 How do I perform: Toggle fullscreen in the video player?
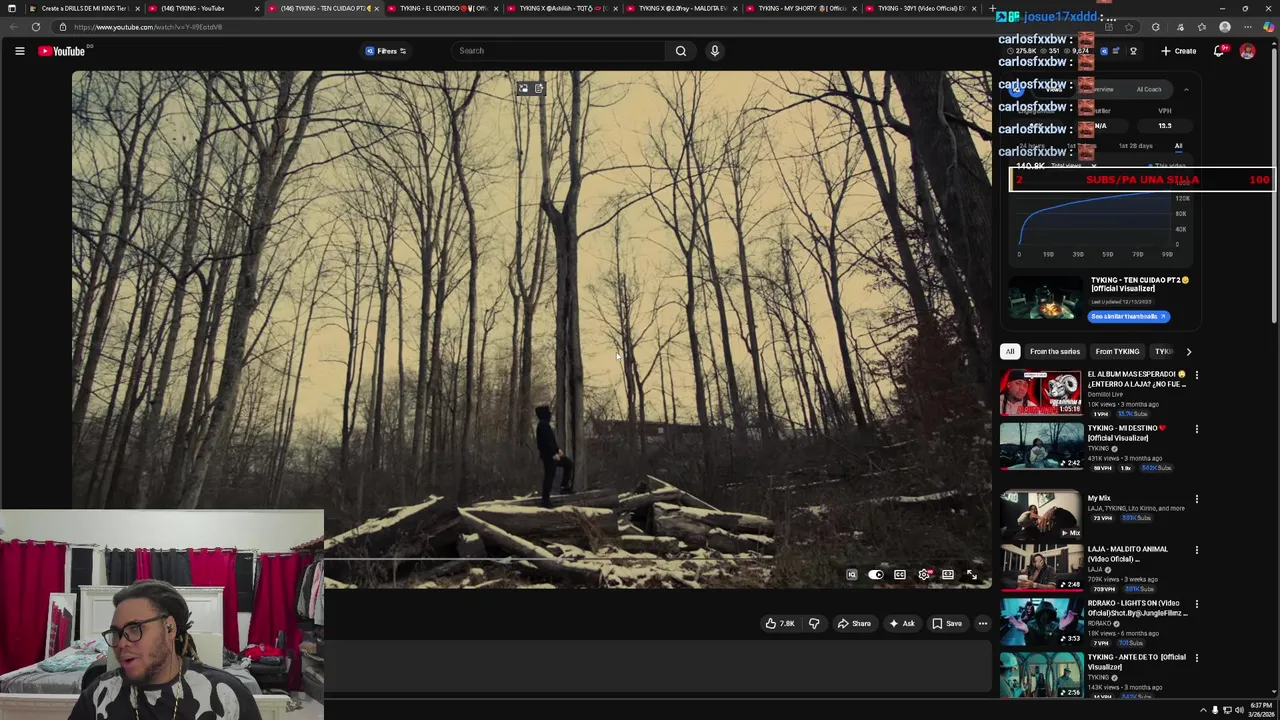pyautogui.click(x=972, y=575)
